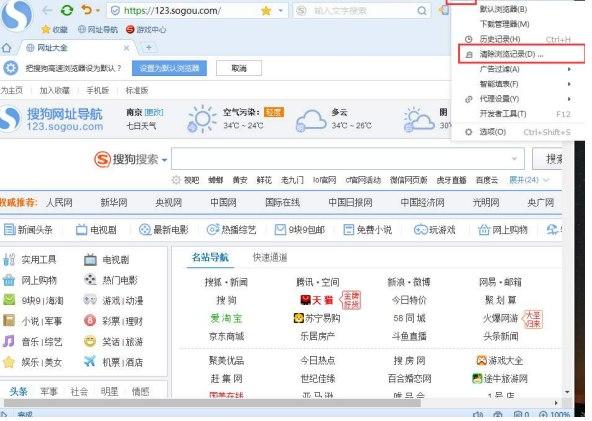Click the 免费小说 icon link
Screen dimensions: 592x421
[x=348, y=230]
